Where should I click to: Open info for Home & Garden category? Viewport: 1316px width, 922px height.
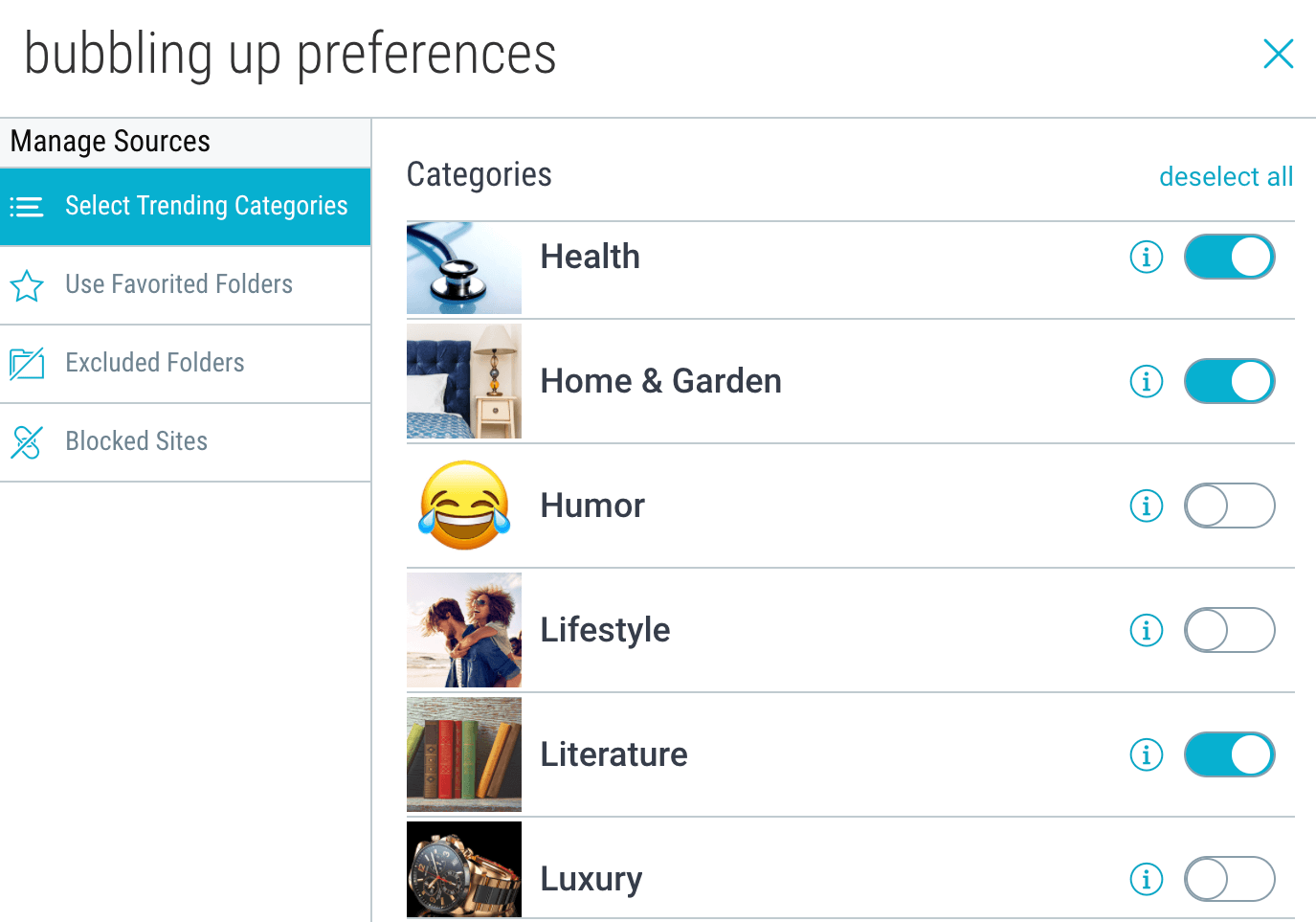1146,381
